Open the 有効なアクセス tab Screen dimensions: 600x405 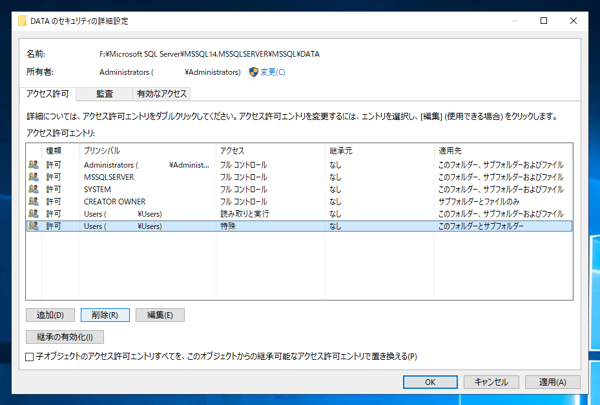pos(161,94)
